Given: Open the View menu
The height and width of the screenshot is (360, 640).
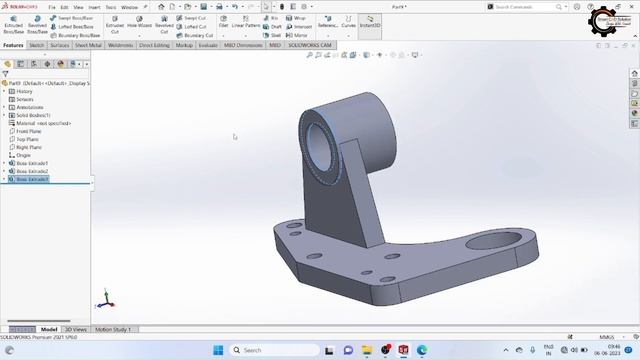Looking at the screenshot, I should [x=78, y=7].
